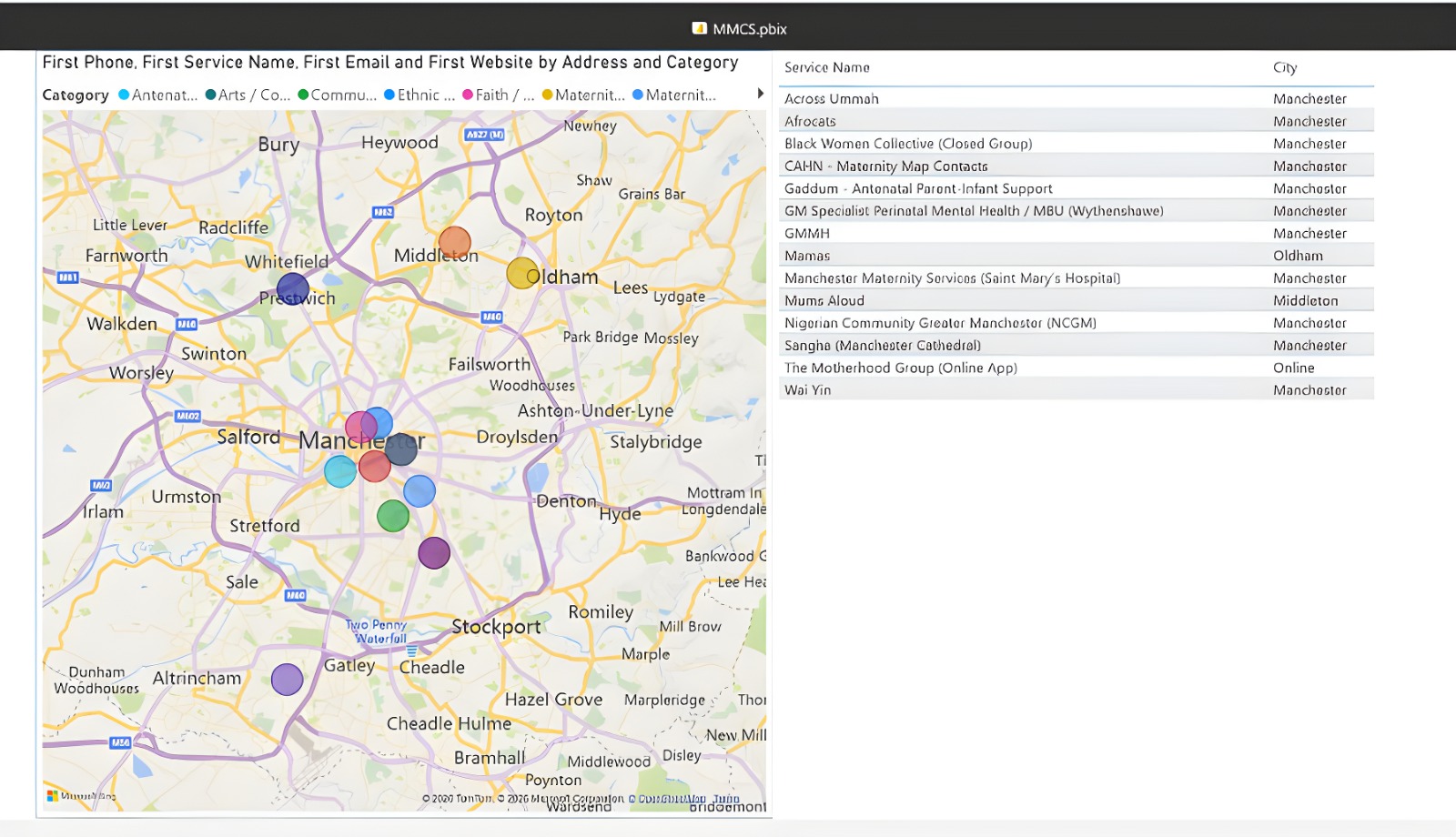Click The Motherhood Group (Online App)
Viewport: 1456px width, 837px height.
(x=901, y=368)
